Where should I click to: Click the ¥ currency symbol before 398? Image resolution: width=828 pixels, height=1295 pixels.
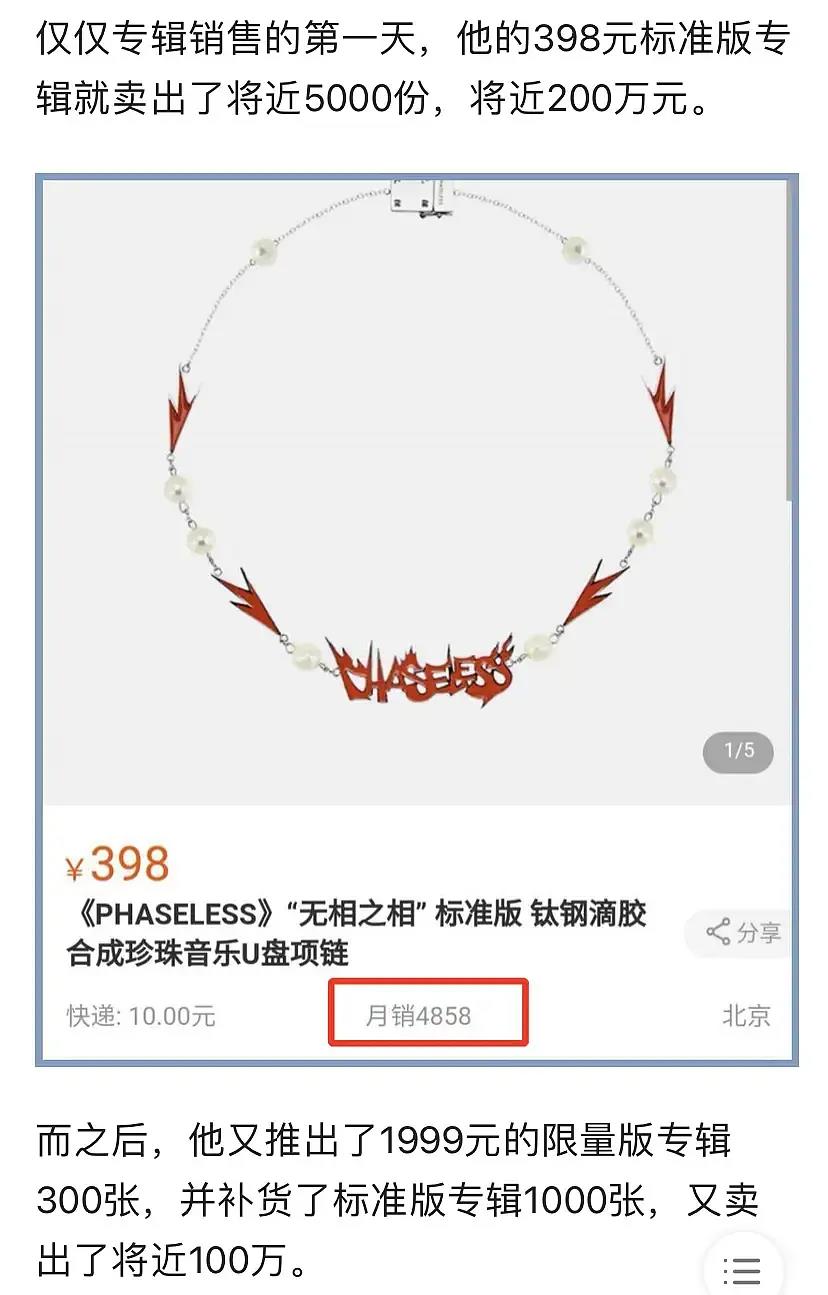coord(75,870)
